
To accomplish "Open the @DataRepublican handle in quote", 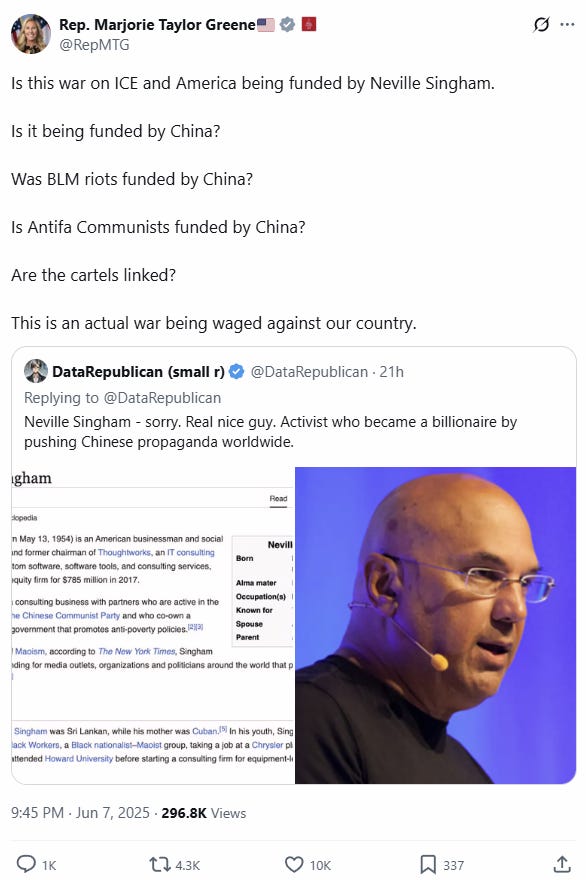I will (309, 372).
